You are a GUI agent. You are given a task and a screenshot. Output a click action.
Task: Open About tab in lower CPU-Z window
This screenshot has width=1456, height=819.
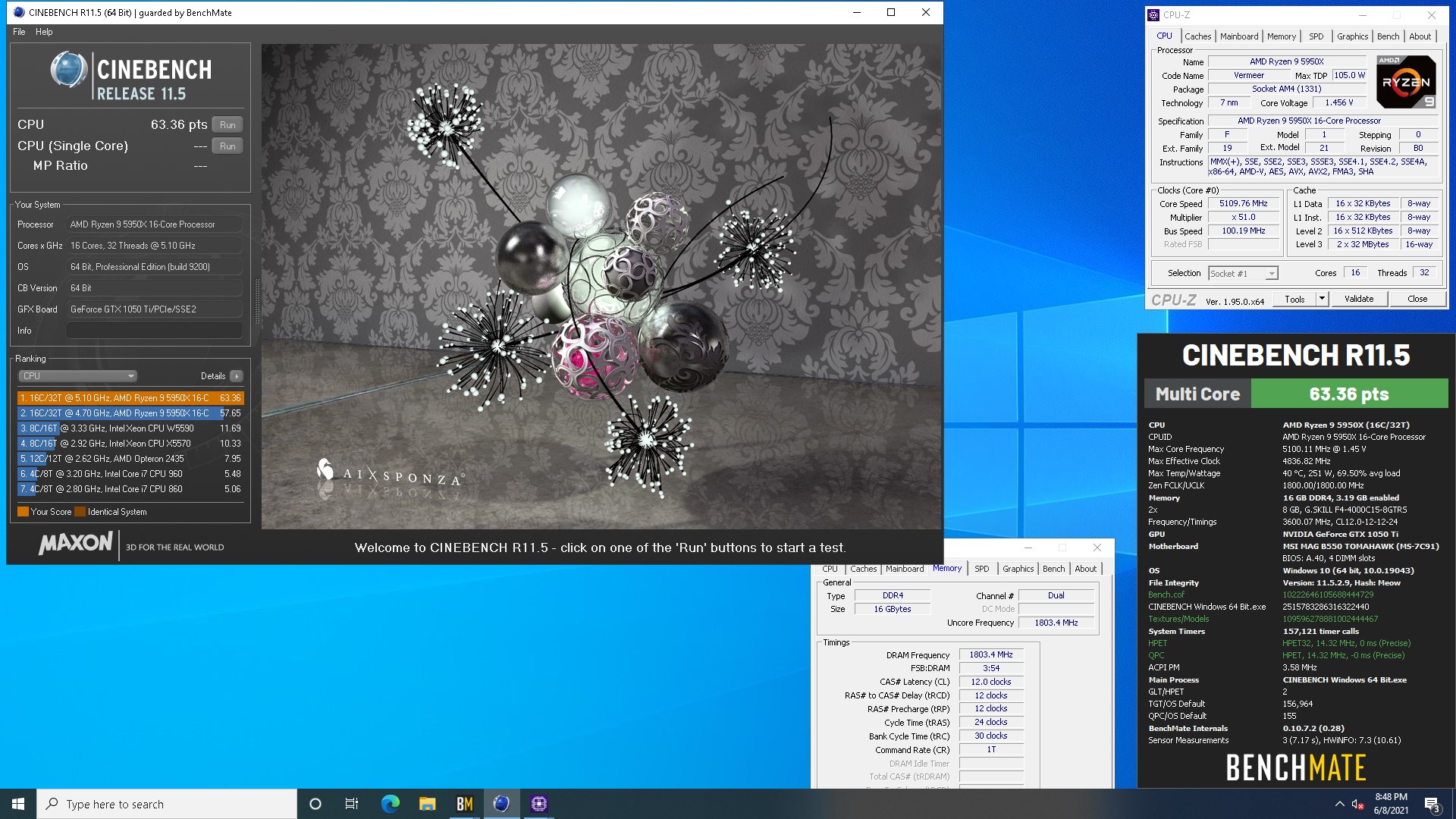click(1085, 569)
